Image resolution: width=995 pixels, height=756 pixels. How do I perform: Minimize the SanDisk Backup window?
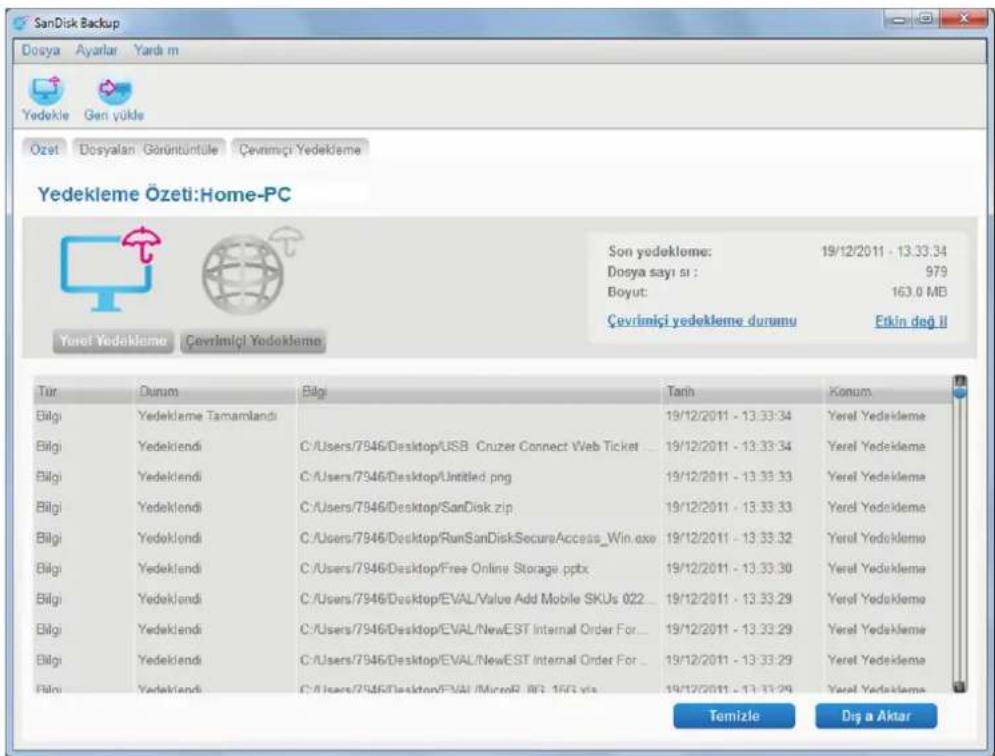pyautogui.click(x=898, y=20)
